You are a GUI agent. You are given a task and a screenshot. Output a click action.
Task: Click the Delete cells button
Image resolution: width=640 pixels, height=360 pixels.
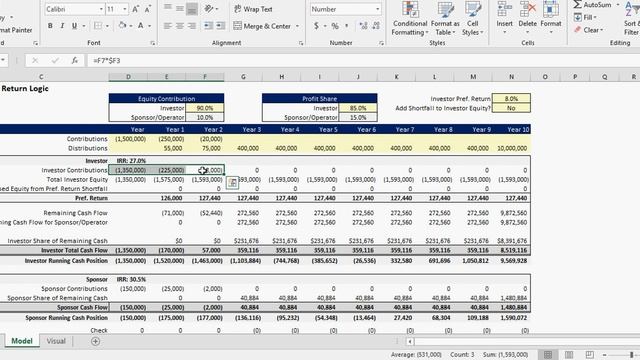pyautogui.click(x=527, y=19)
